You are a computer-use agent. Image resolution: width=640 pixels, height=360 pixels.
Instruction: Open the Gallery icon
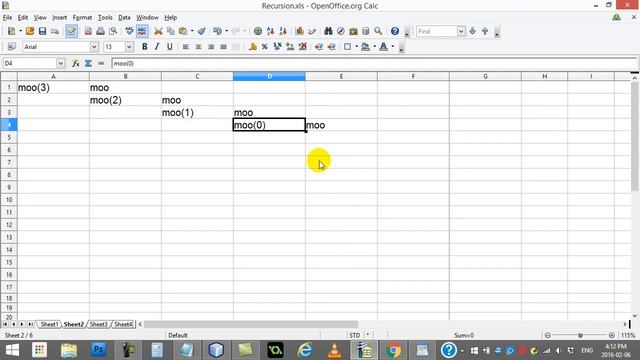353,31
